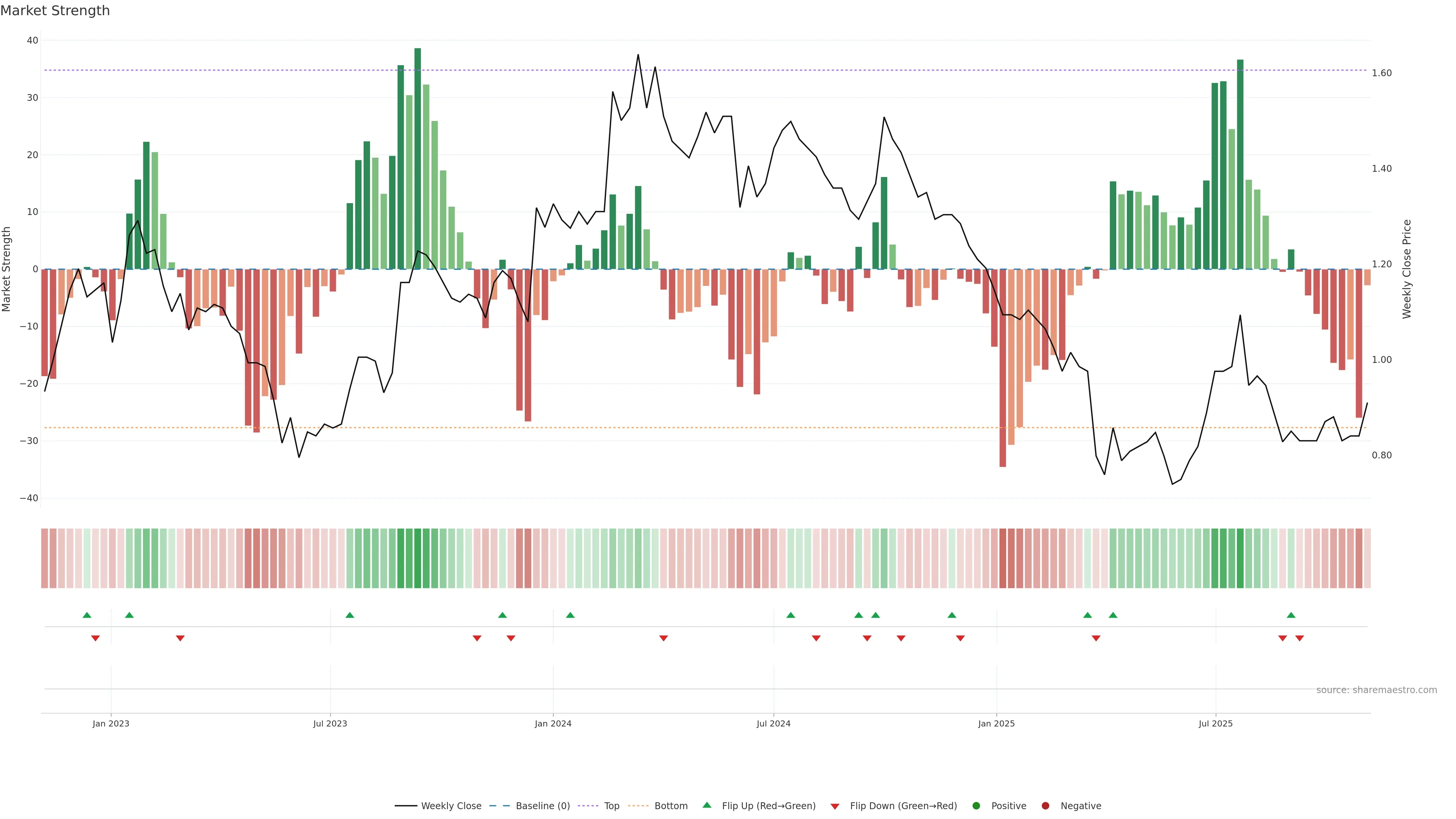Click the Jan 2024 axis label
Viewport: 1456px width, 819px height.
[553, 723]
